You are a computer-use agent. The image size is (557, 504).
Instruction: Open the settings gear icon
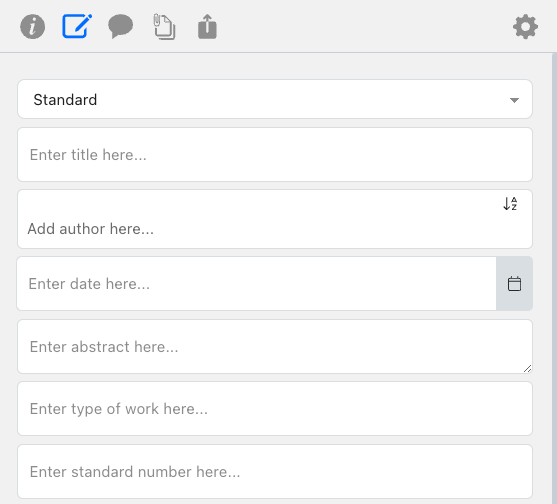tap(525, 27)
